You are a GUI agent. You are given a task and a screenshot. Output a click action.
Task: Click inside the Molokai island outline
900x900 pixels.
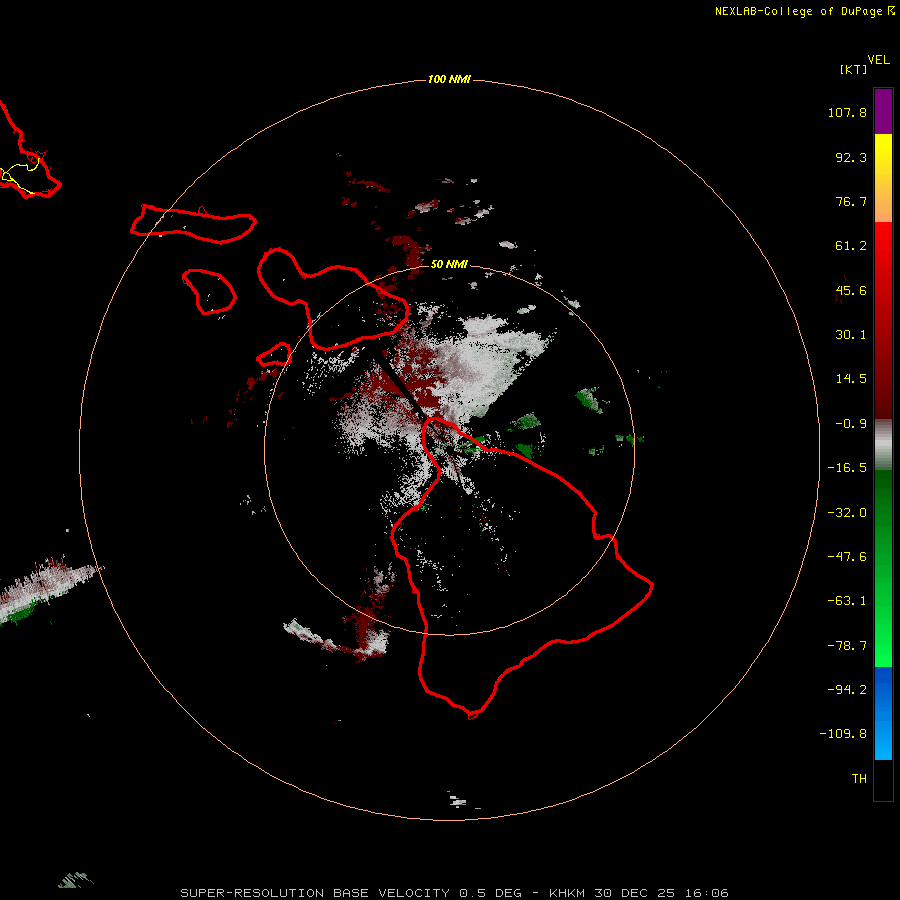pyautogui.click(x=192, y=224)
